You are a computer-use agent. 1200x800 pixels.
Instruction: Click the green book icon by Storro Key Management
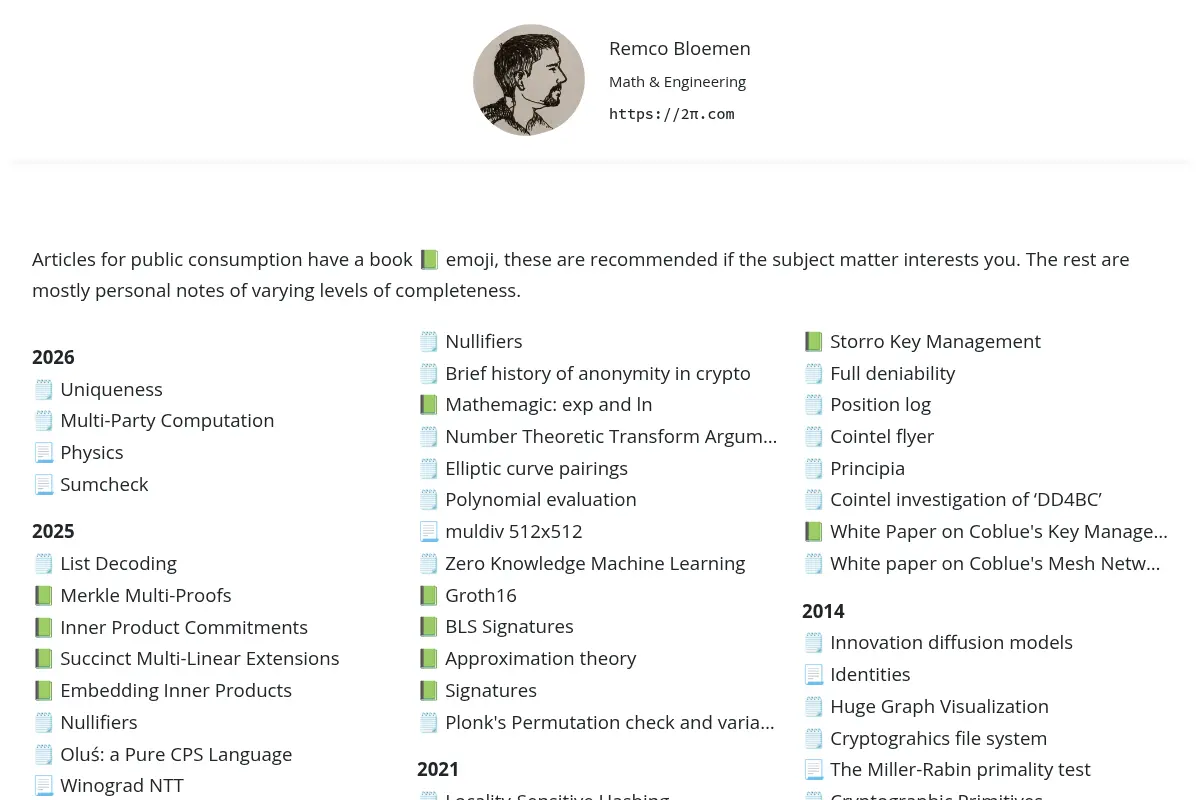tap(813, 341)
